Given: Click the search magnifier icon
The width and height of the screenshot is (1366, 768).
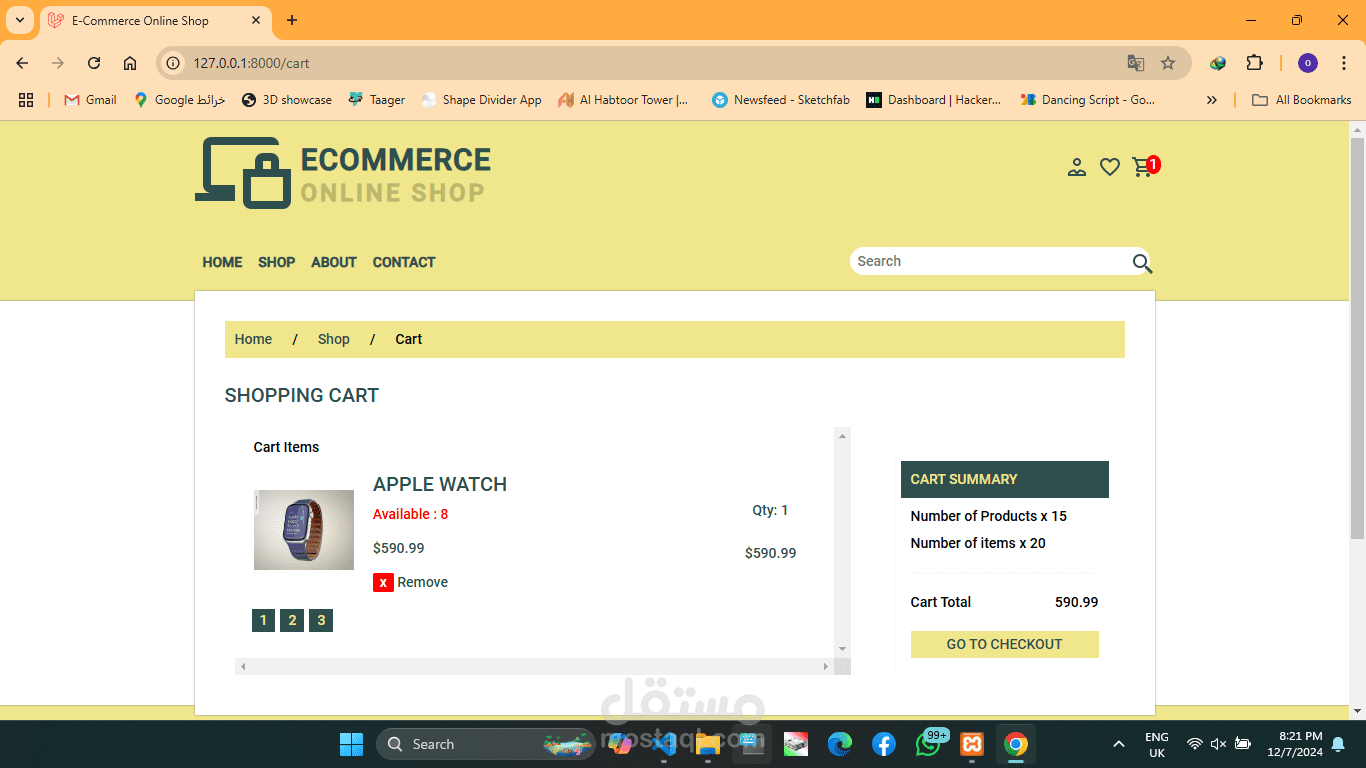Looking at the screenshot, I should 1142,263.
